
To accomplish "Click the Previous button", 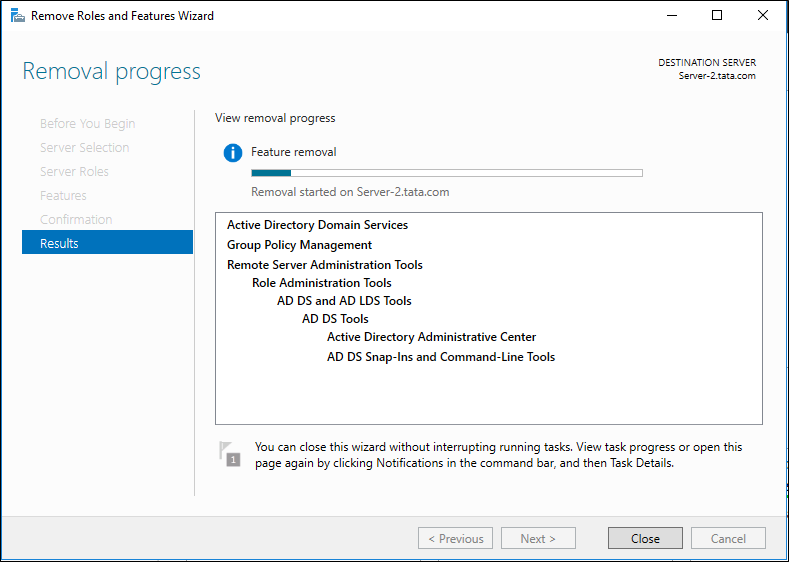I will [455, 538].
